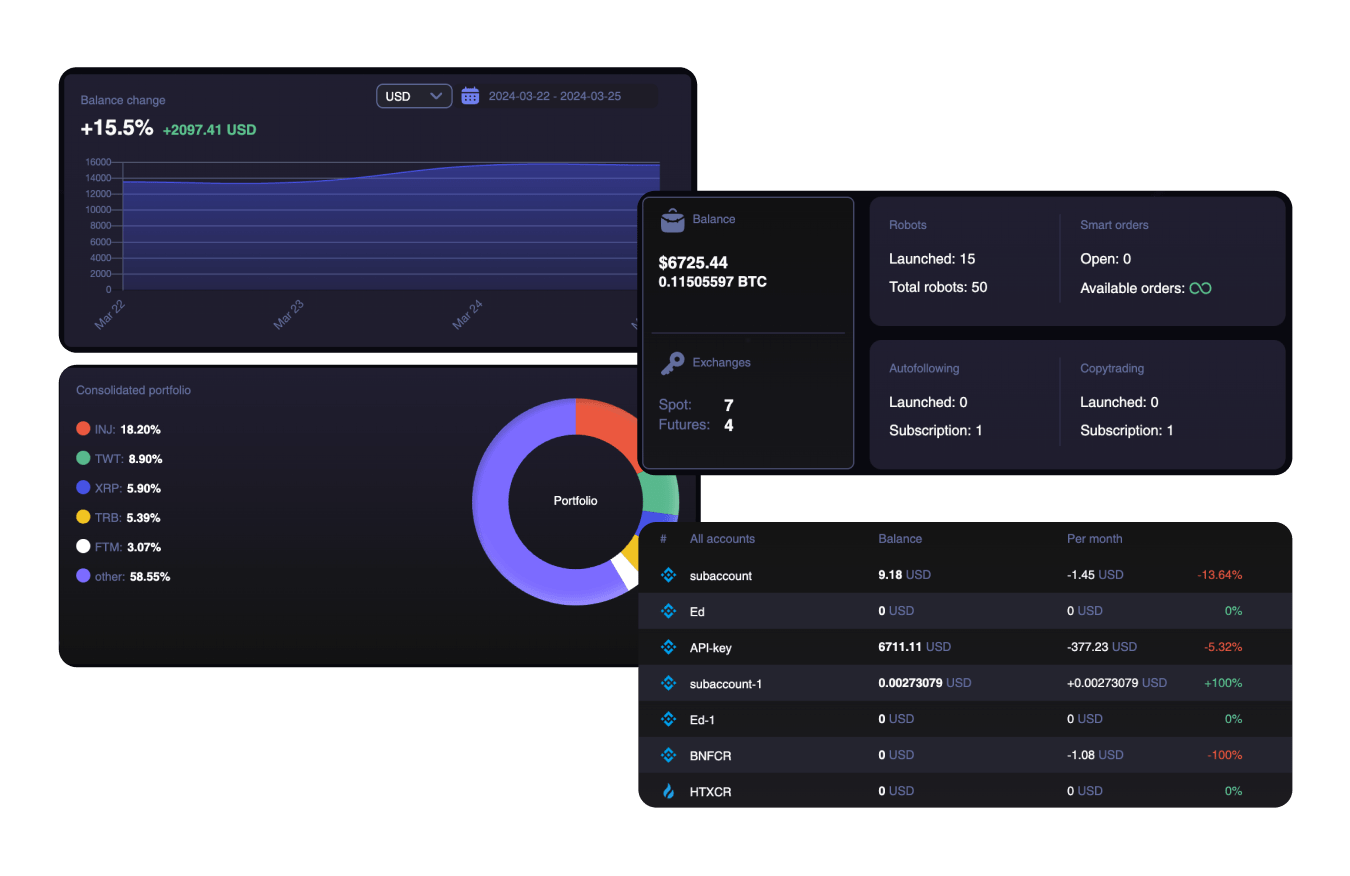Click the red INJ legend swatch

83,429
